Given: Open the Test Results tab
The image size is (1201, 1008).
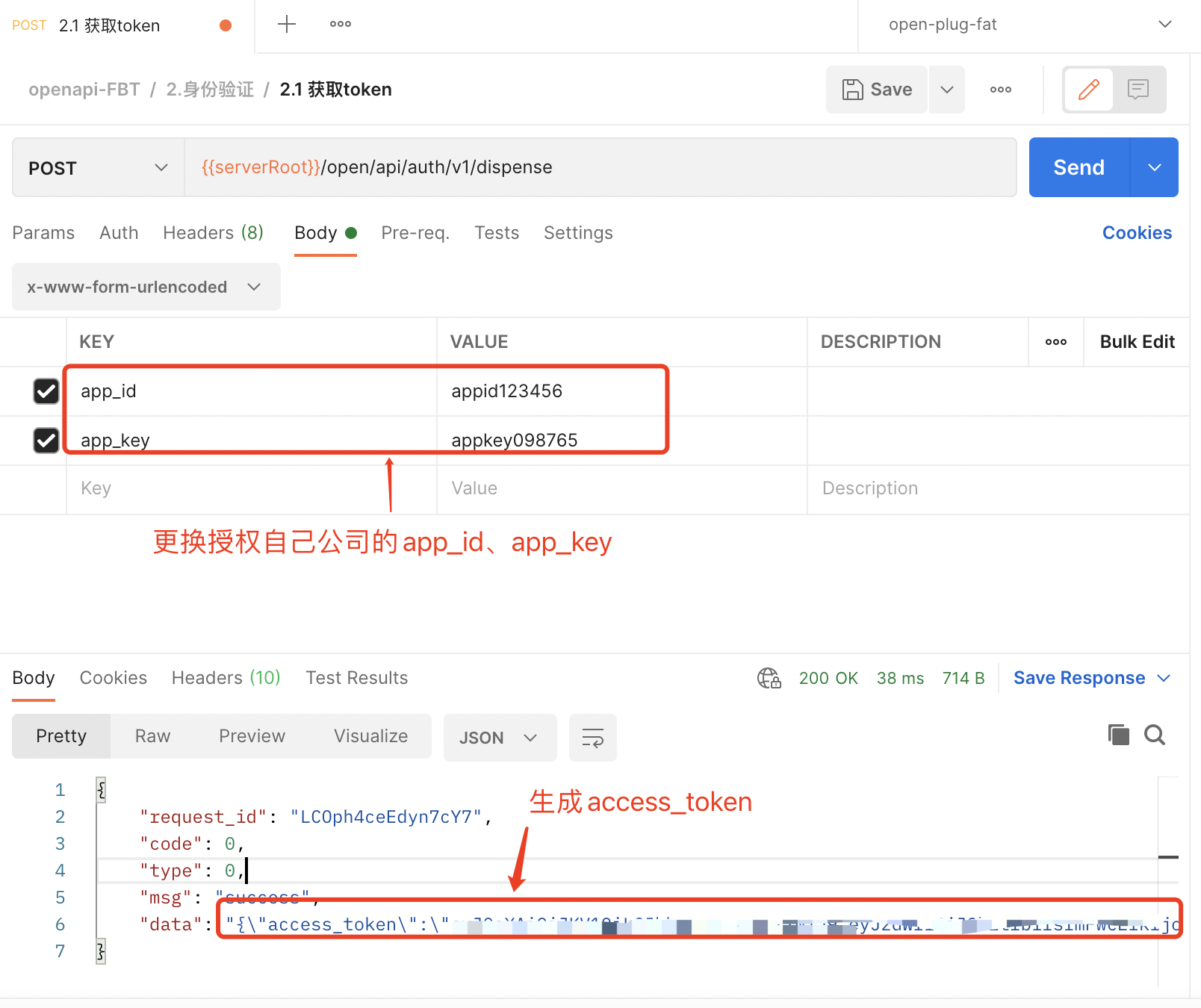Looking at the screenshot, I should click(x=356, y=678).
